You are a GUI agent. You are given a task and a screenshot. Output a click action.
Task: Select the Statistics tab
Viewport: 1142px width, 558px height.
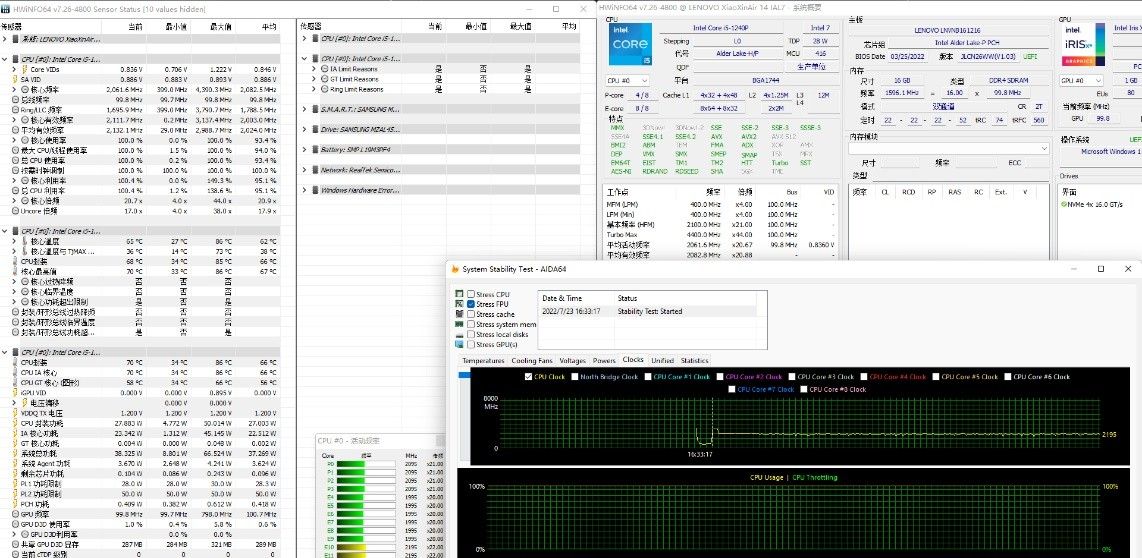click(x=695, y=361)
